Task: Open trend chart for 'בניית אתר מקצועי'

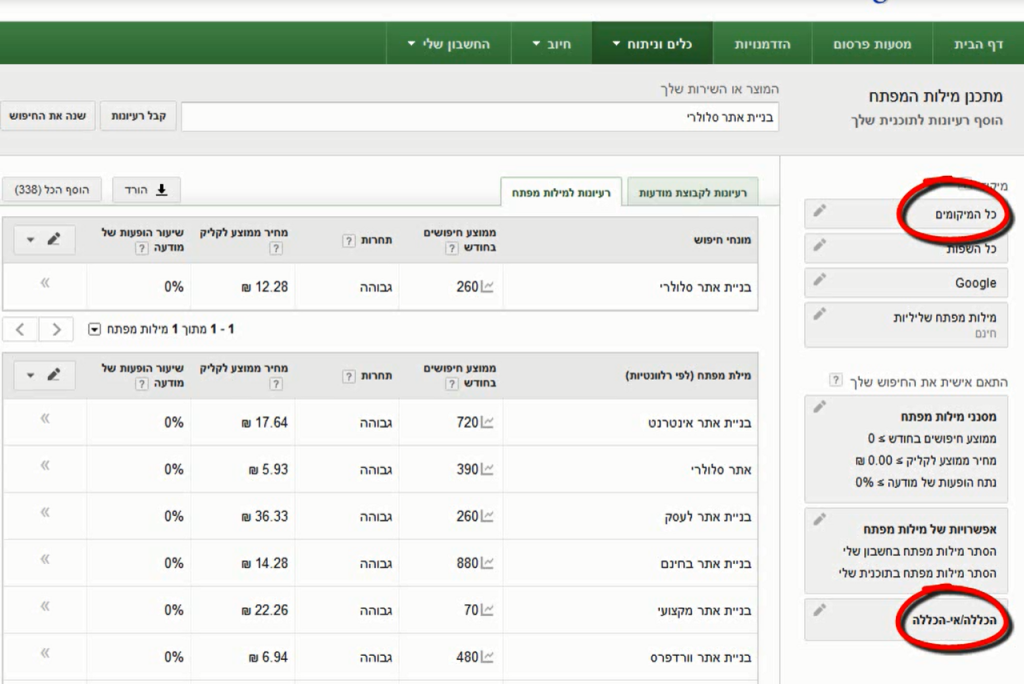Action: [487, 610]
